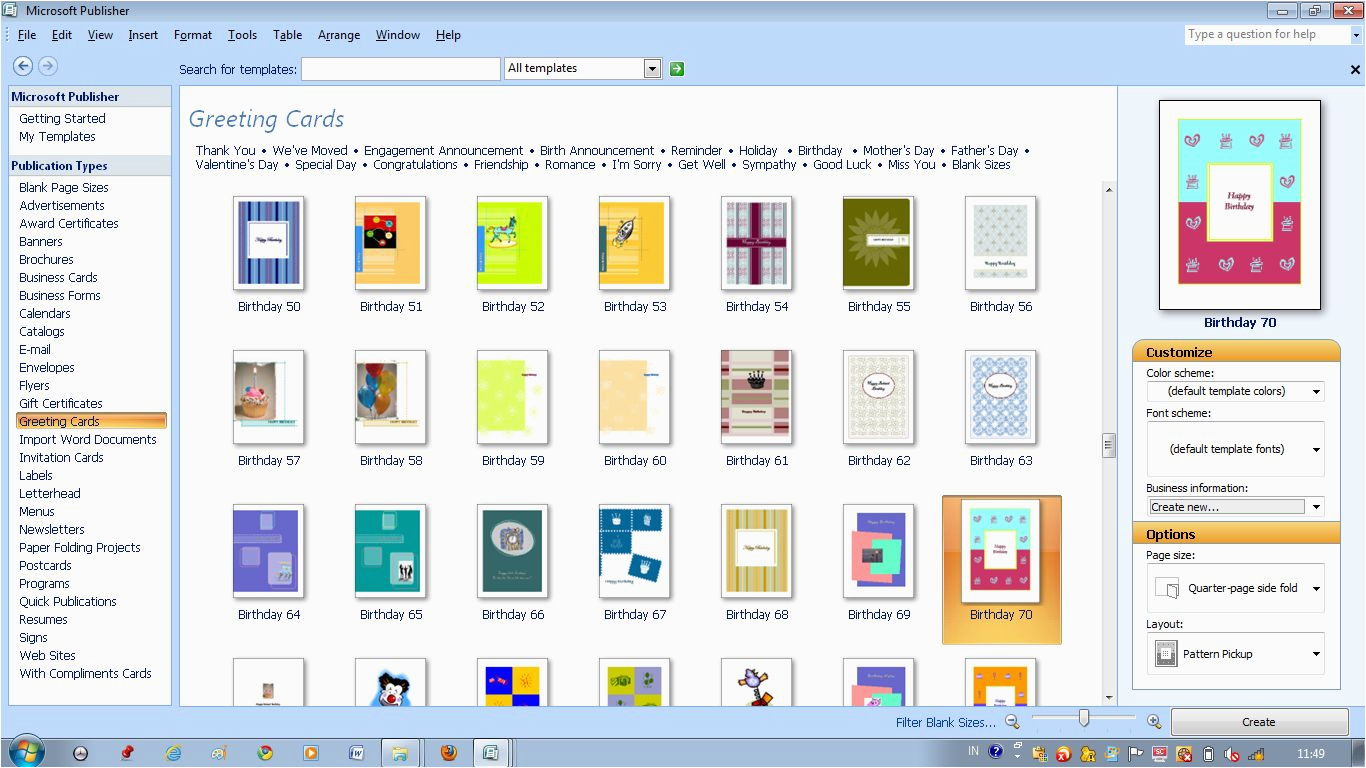This screenshot has width=1366, height=768.
Task: Open Windows Explorer folder in taskbar
Action: coord(399,753)
